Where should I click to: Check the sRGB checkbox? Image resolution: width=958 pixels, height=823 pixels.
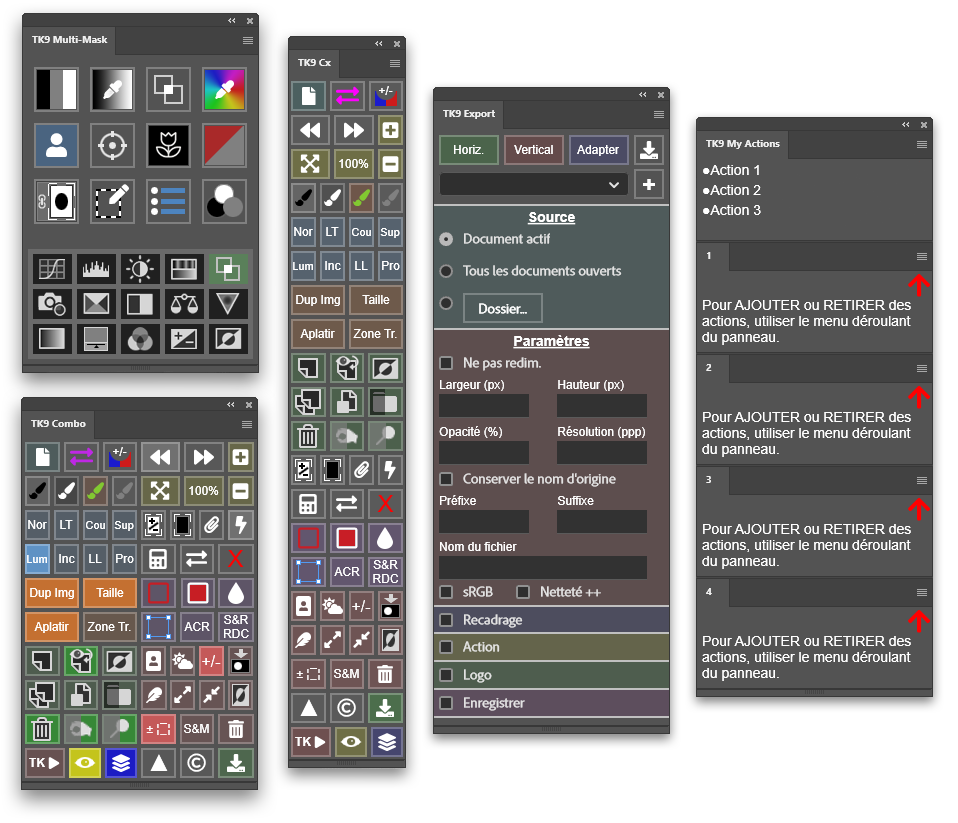446,592
